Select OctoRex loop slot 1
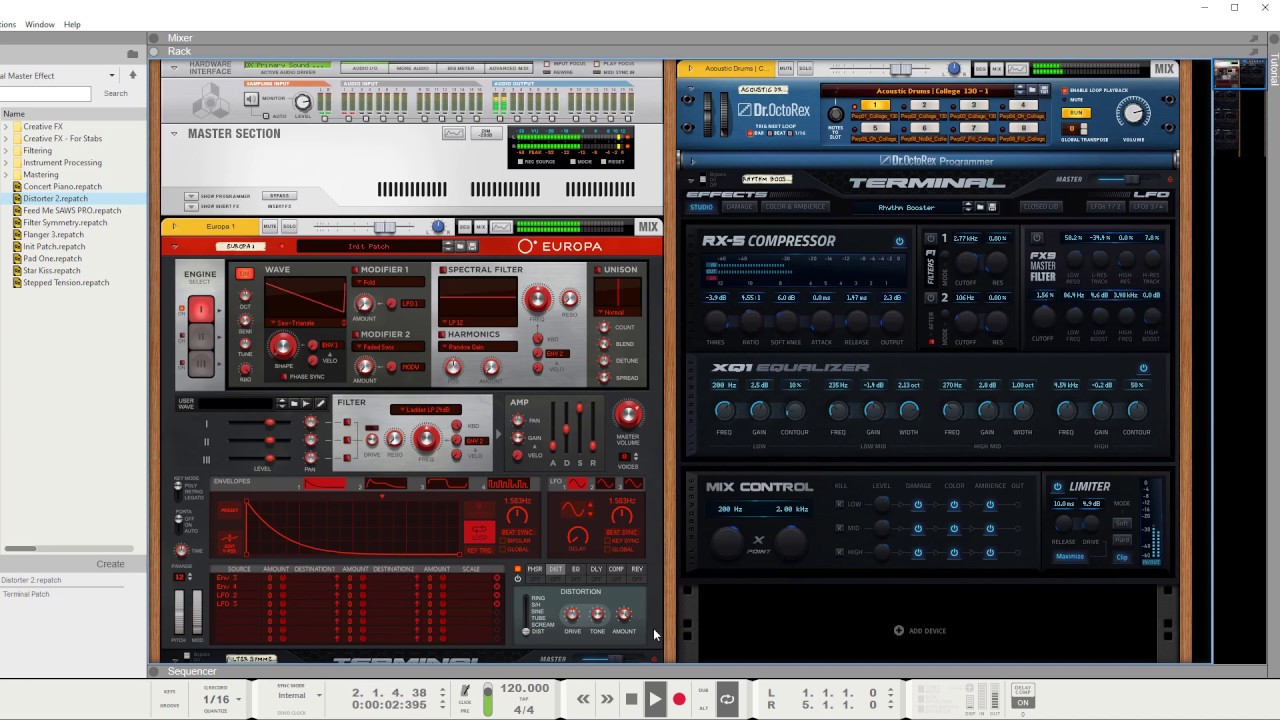The image size is (1280, 720). coord(875,105)
